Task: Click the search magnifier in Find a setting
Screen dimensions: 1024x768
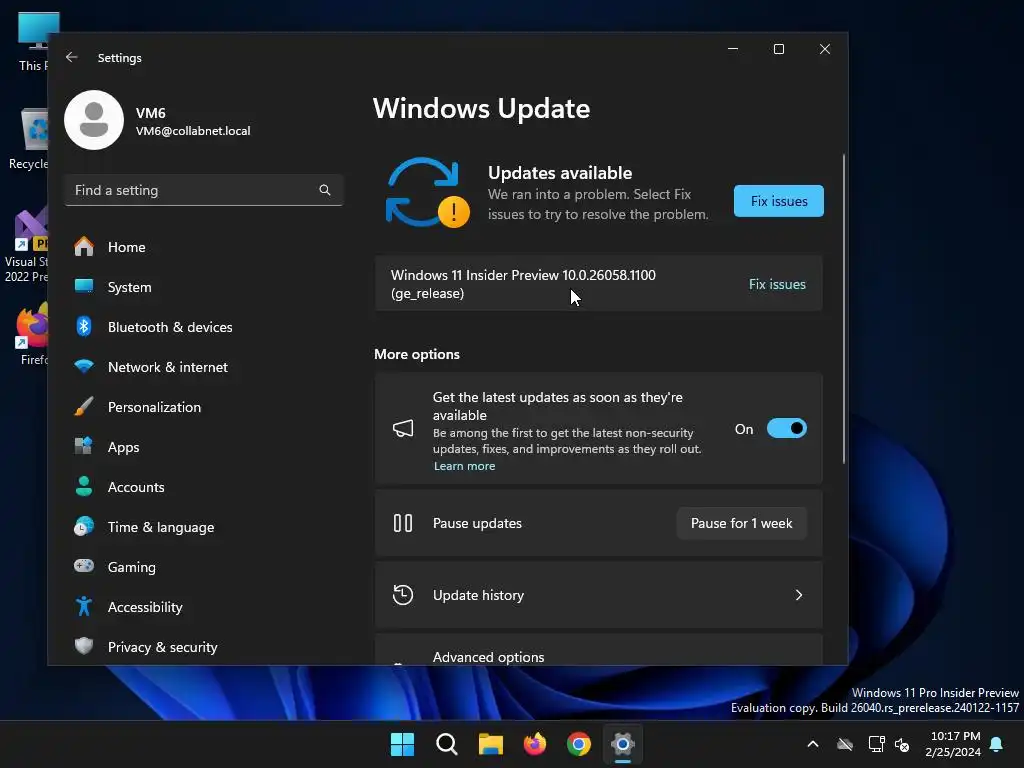Action: coord(325,190)
